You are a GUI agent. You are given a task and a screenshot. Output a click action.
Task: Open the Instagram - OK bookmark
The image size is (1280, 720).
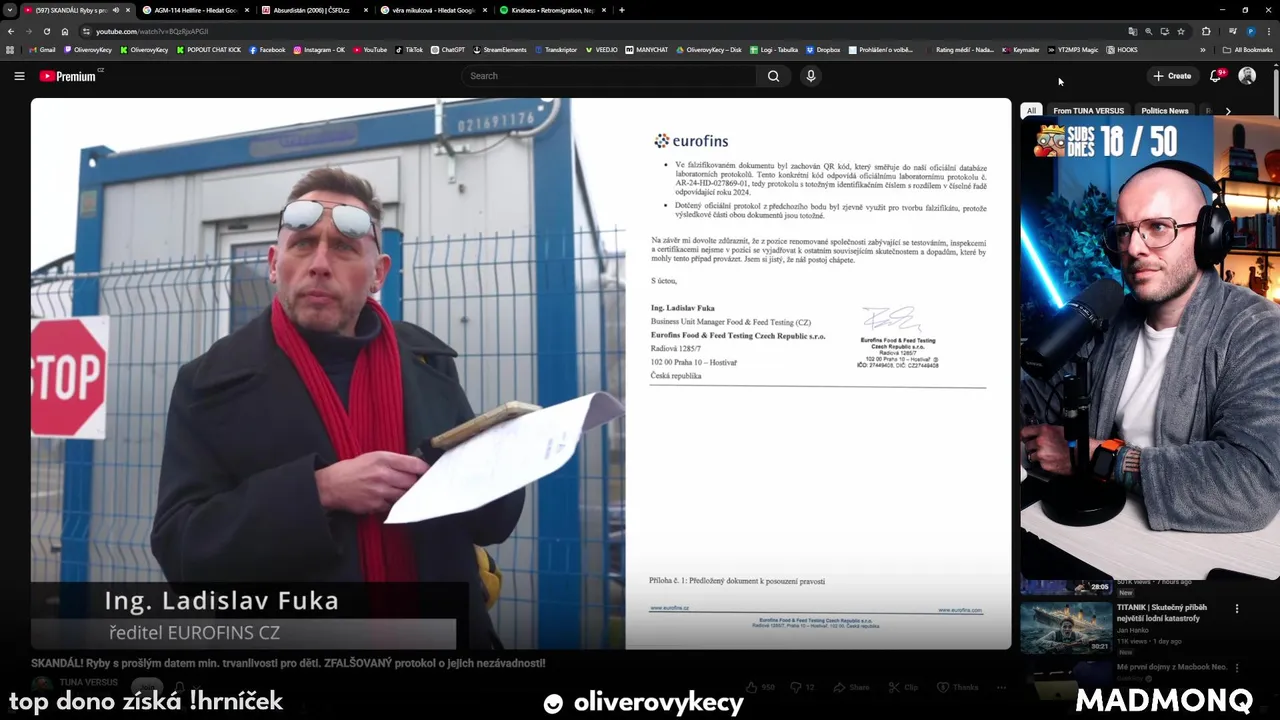(319, 50)
